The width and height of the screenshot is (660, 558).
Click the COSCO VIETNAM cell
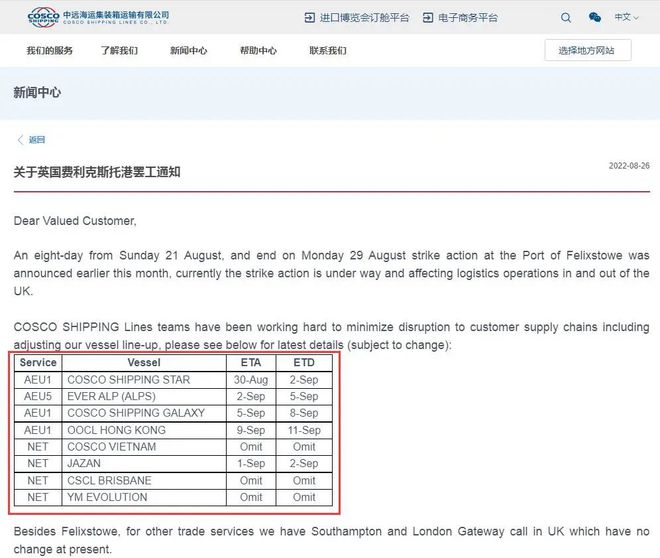pos(144,447)
